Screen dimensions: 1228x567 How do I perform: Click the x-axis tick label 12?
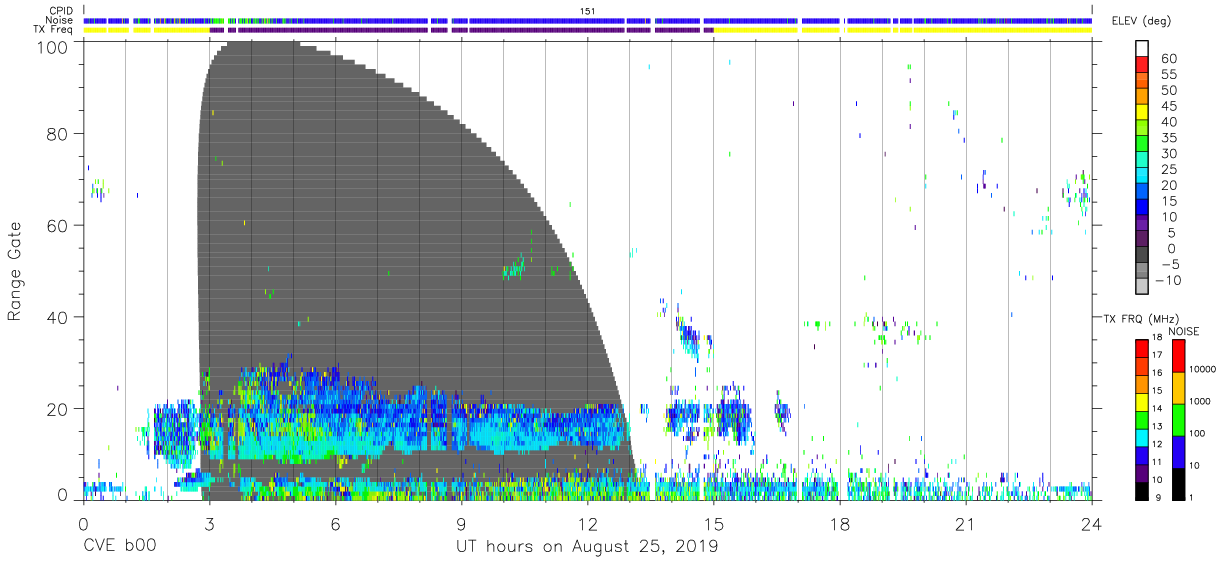tap(587, 524)
